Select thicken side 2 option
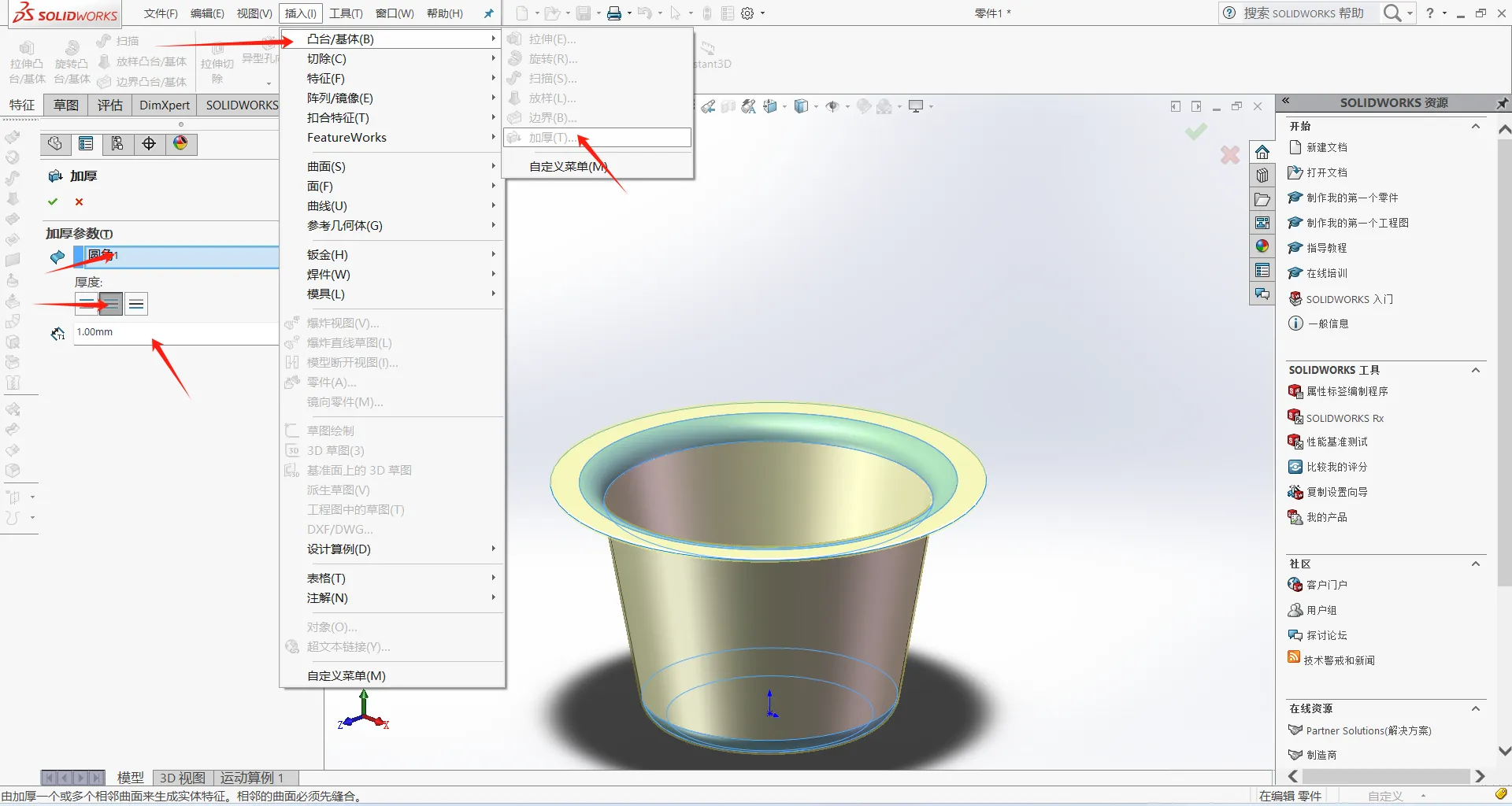The image size is (1512, 806). tap(136, 304)
